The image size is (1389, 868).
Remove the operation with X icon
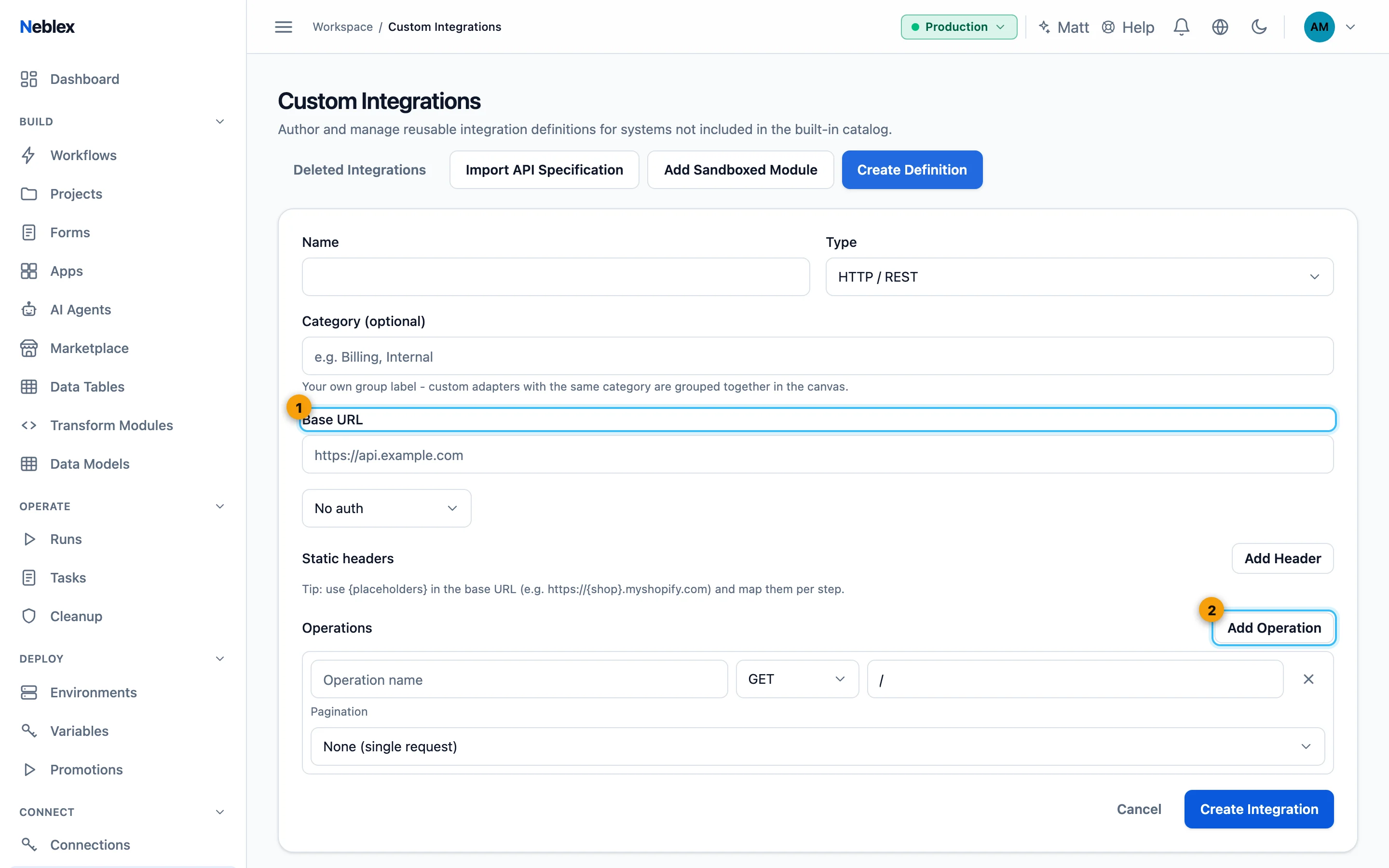pyautogui.click(x=1308, y=679)
